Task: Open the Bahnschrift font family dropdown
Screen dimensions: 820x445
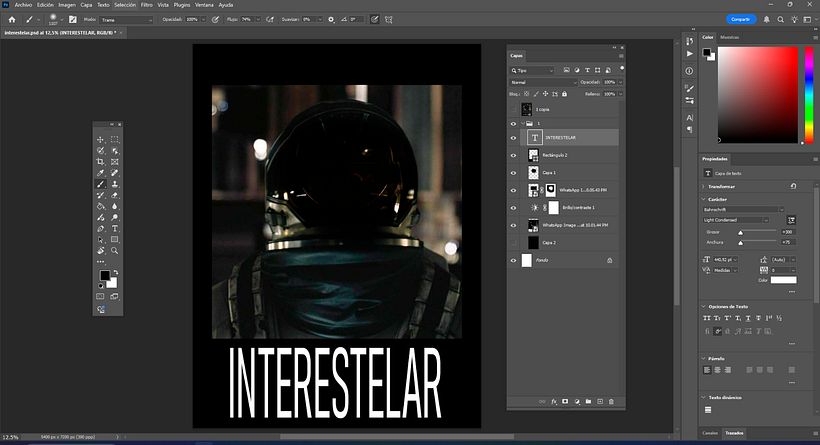Action: [x=743, y=210]
